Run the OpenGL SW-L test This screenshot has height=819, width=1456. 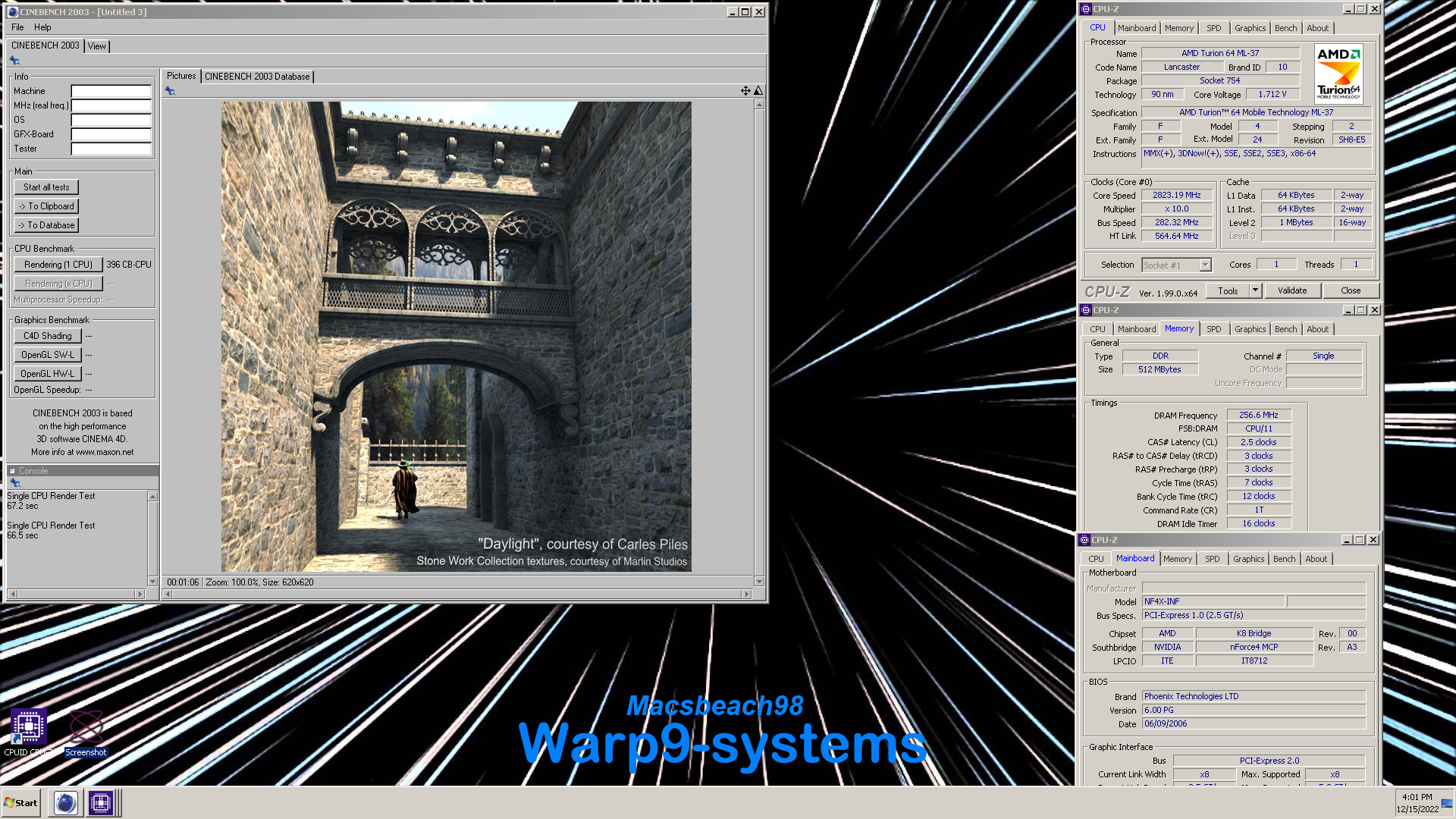(x=48, y=355)
